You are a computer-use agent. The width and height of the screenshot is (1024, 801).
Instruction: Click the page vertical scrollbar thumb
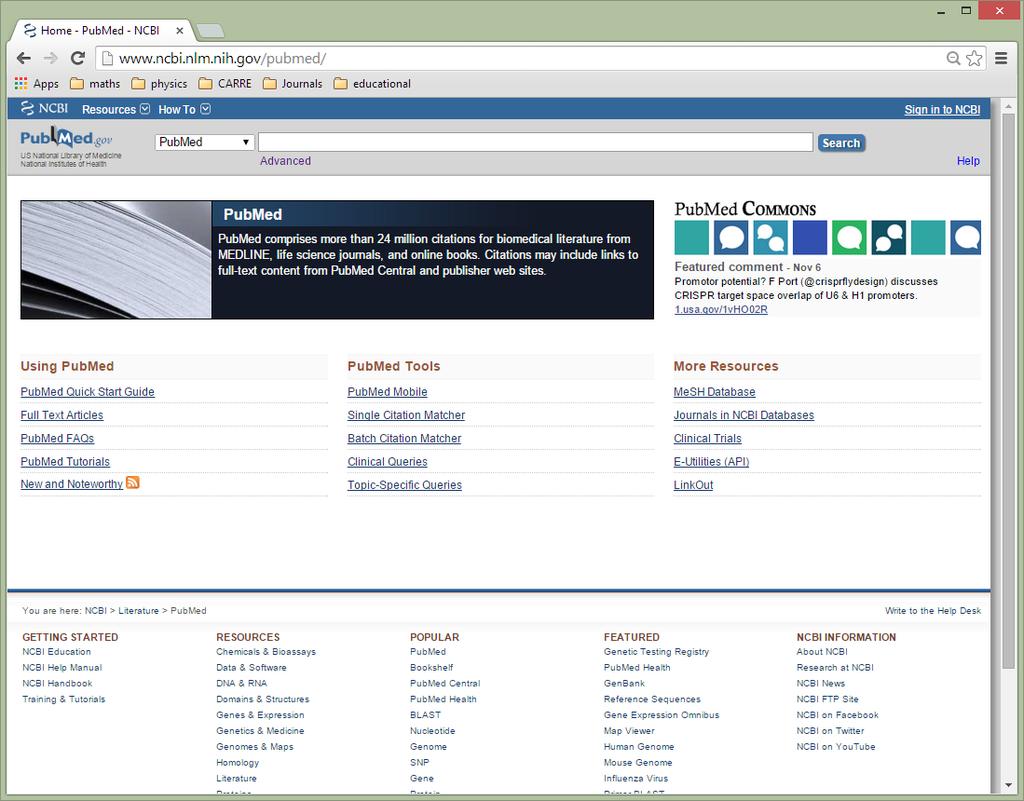[x=1008, y=391]
